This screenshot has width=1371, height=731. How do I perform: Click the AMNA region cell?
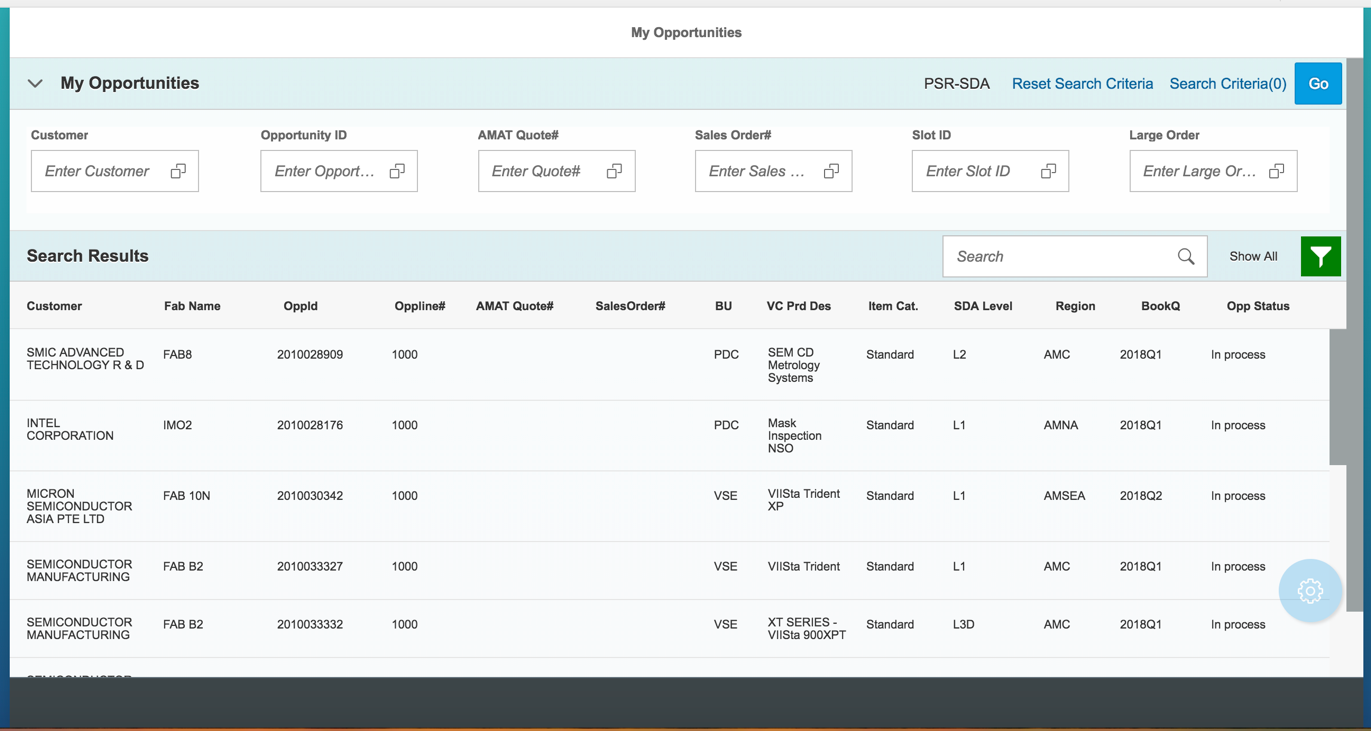tap(1061, 425)
